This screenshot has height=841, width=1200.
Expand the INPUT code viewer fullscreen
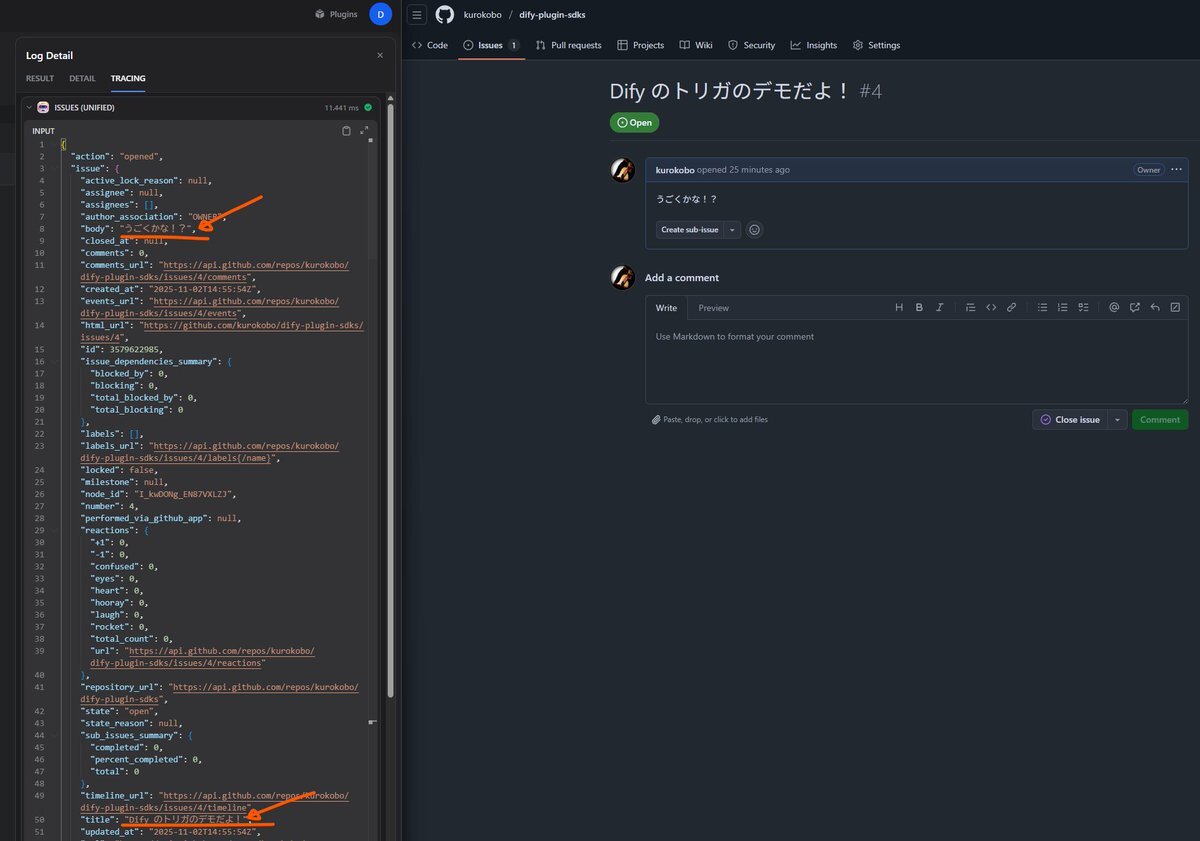[364, 131]
